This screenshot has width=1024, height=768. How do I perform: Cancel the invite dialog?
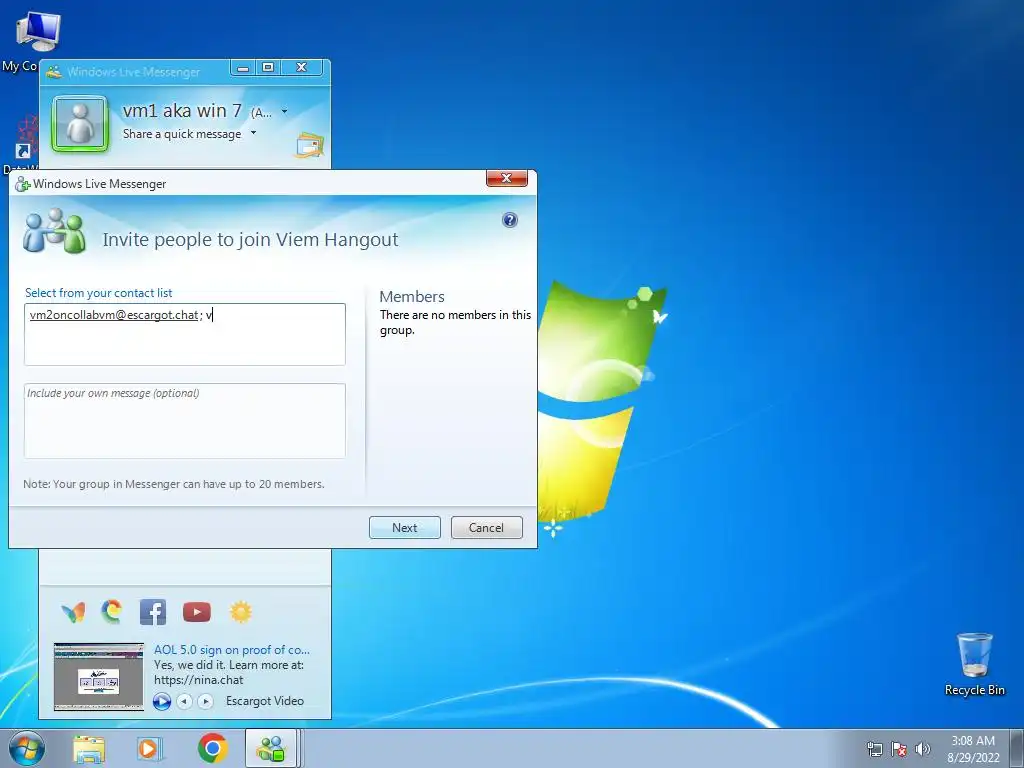(487, 528)
